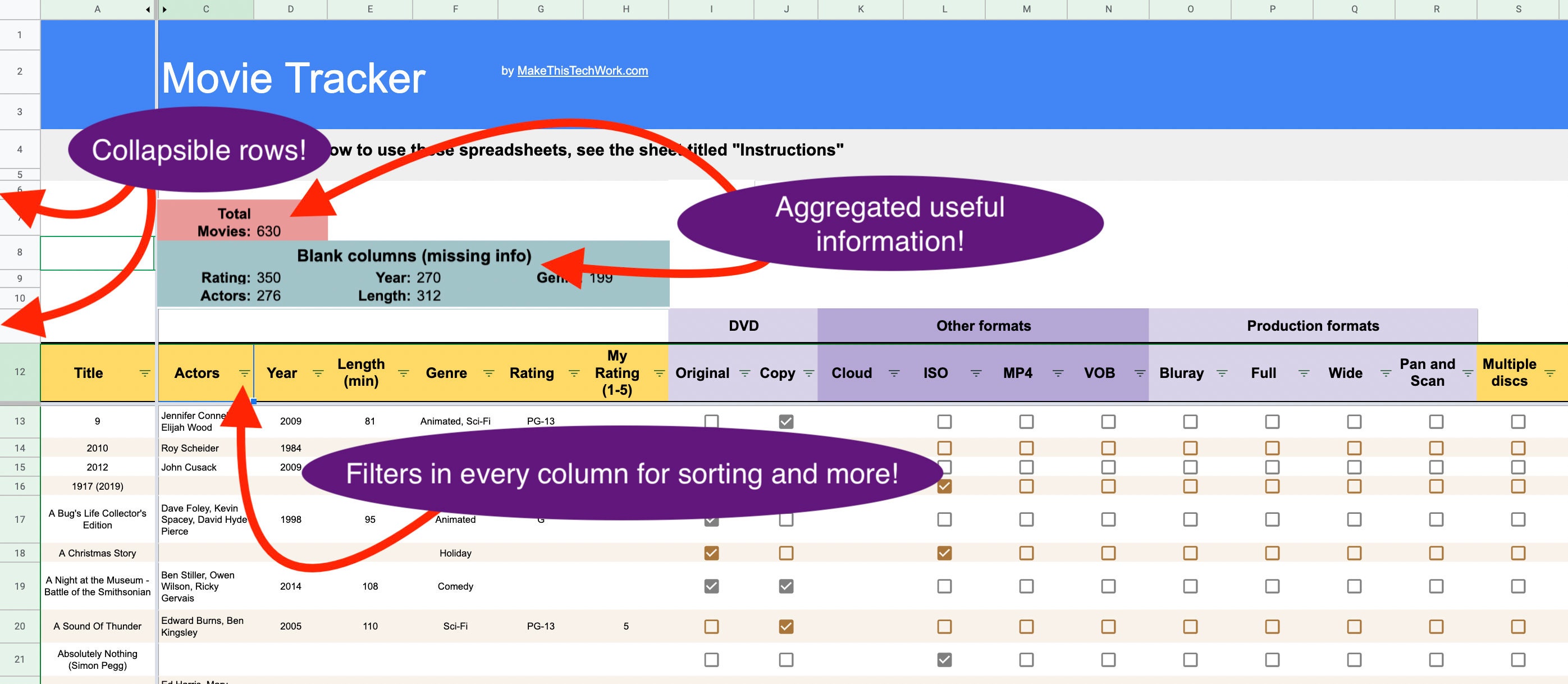
Task: Enable the Bluray checkbox for A Sound Of Thunder
Action: [x=1191, y=626]
